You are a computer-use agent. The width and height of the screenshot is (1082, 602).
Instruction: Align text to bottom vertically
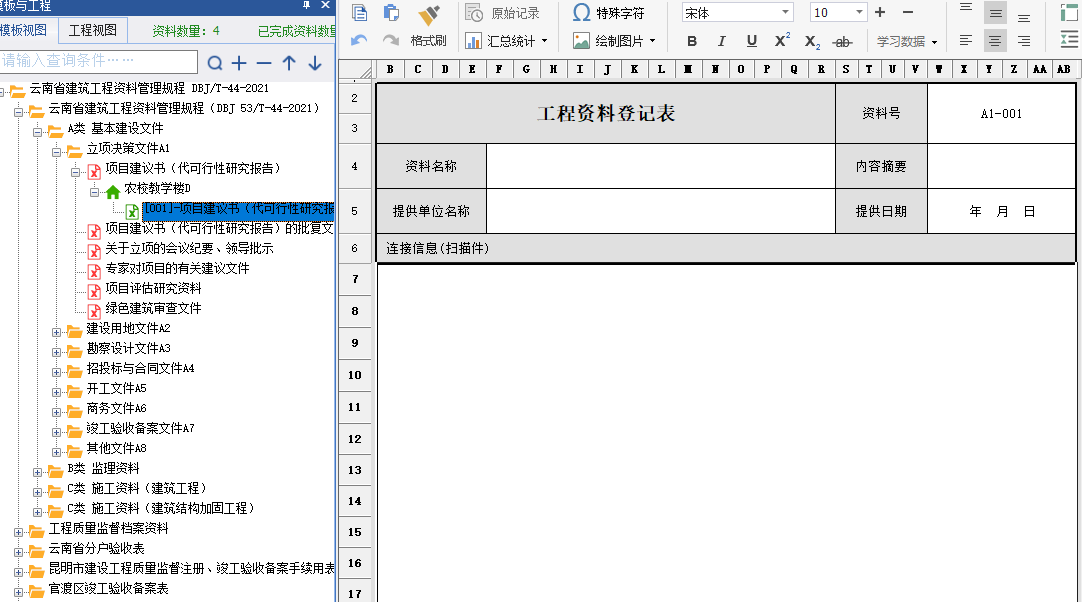pos(1024,17)
